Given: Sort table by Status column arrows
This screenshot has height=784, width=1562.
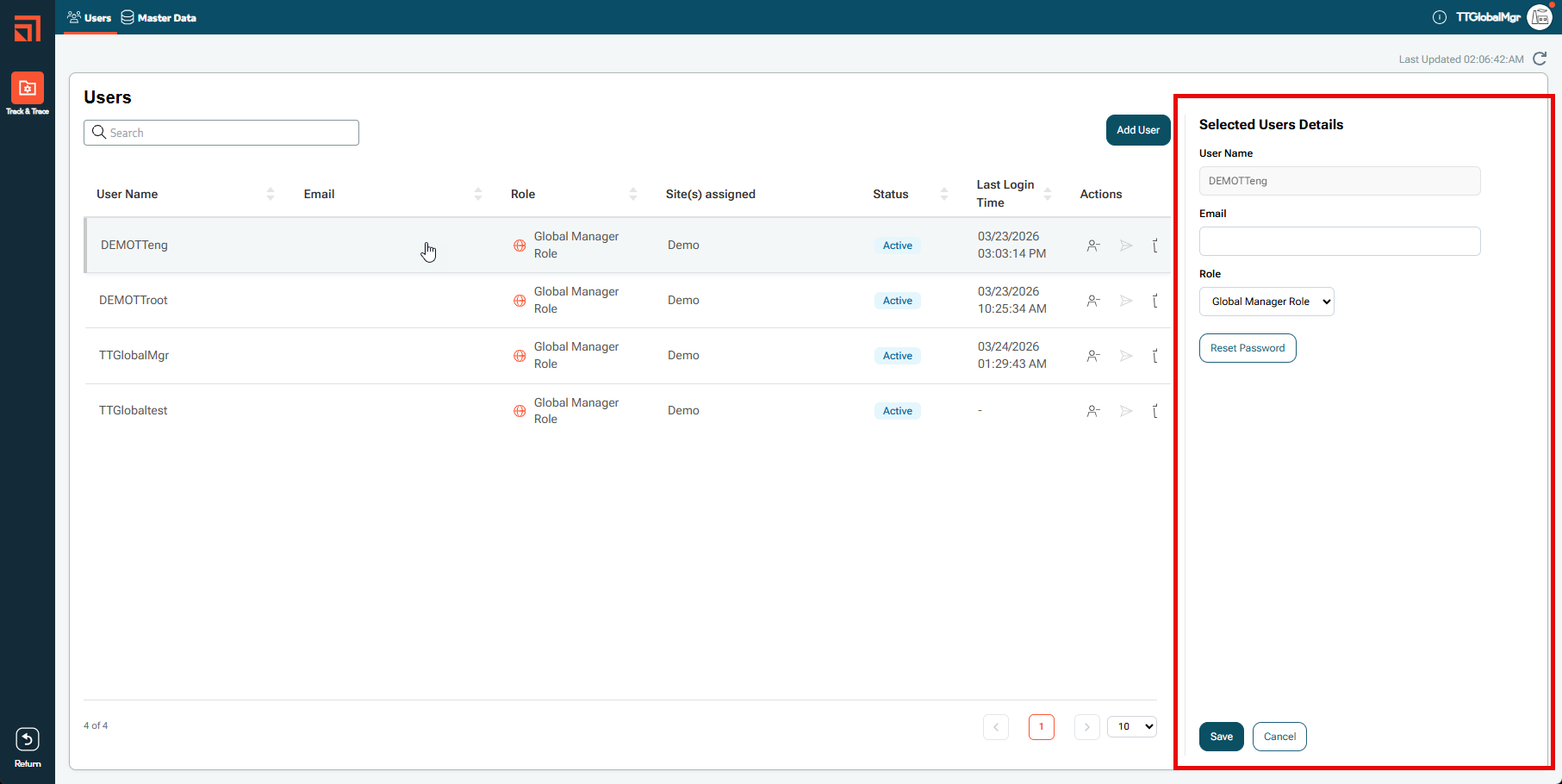Looking at the screenshot, I should (x=944, y=194).
